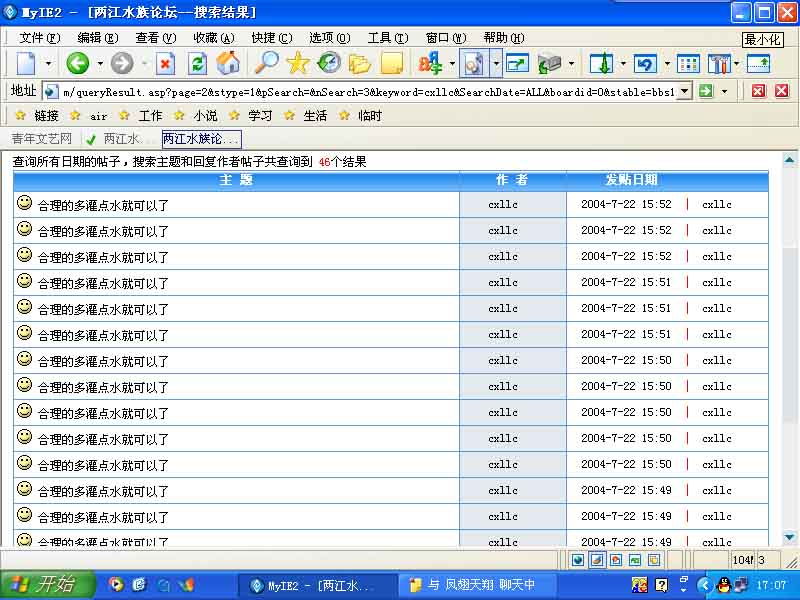Open the 收藏(A) menu
This screenshot has width=800, height=600.
(213, 37)
